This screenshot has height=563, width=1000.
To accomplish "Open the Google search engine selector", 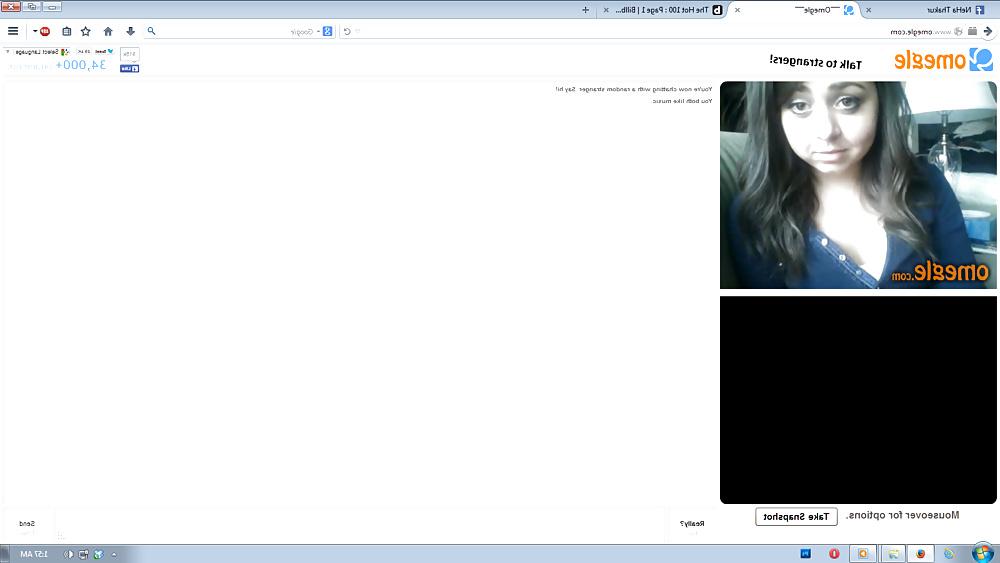I will [x=326, y=31].
